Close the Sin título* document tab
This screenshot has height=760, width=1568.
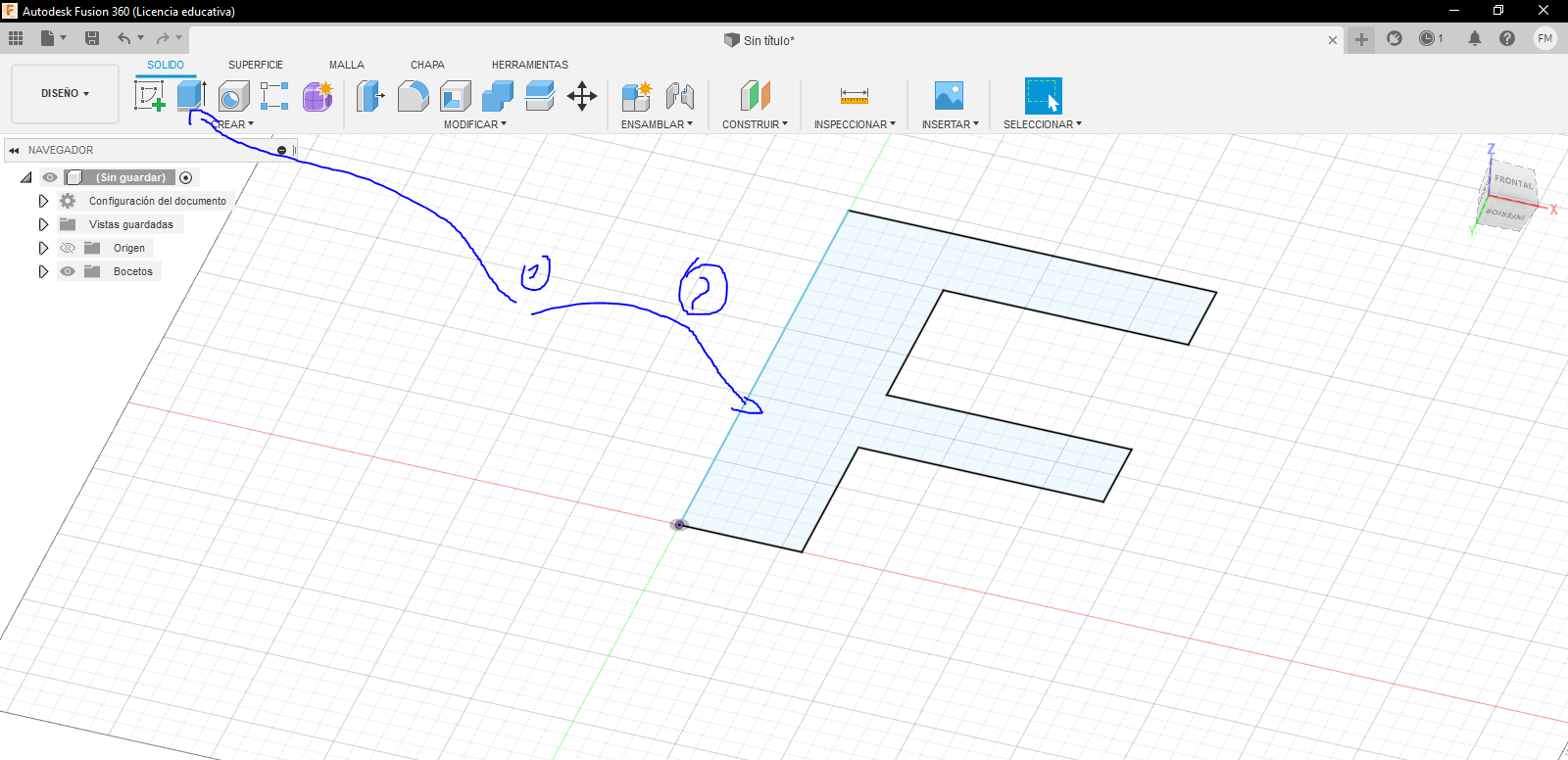(x=1333, y=40)
